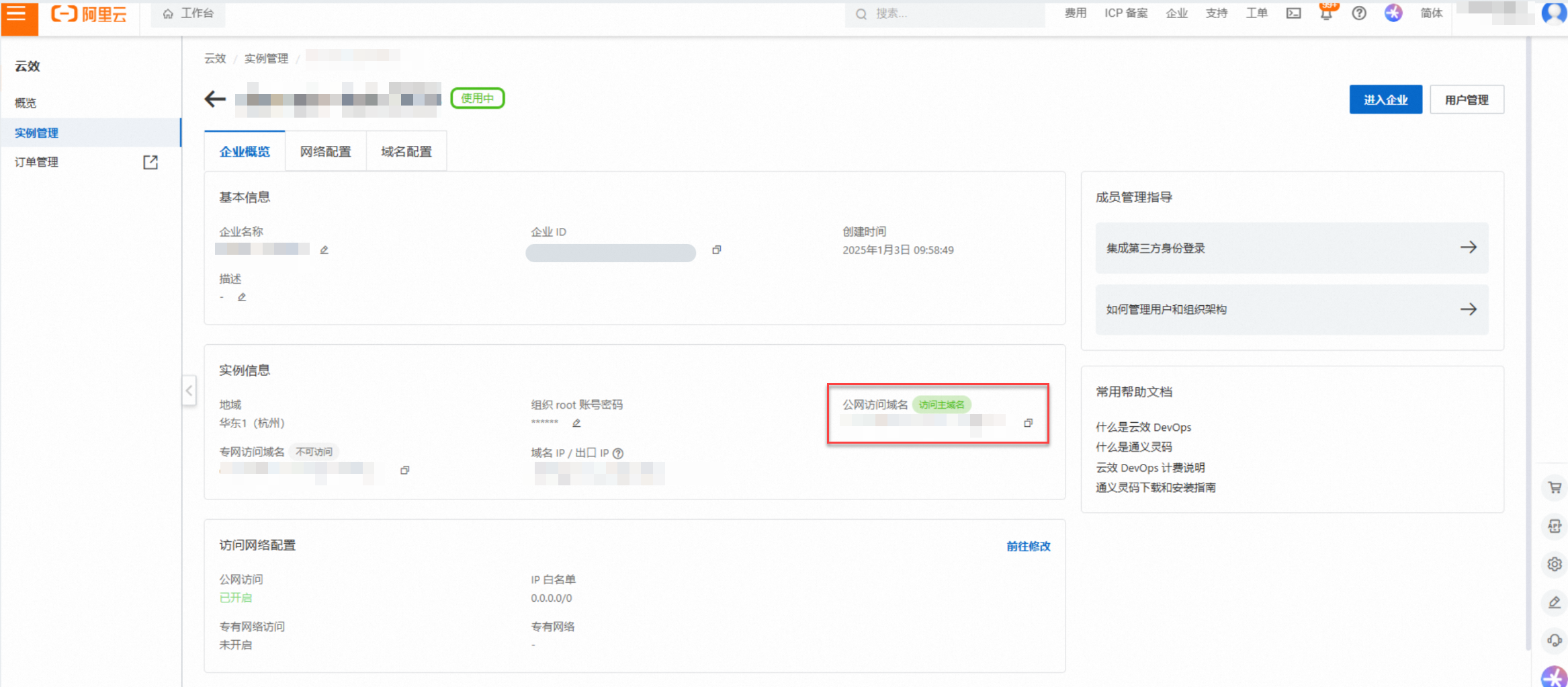1568x687 pixels.
Task: Switch to the 域名配置 tab
Action: coord(406,151)
